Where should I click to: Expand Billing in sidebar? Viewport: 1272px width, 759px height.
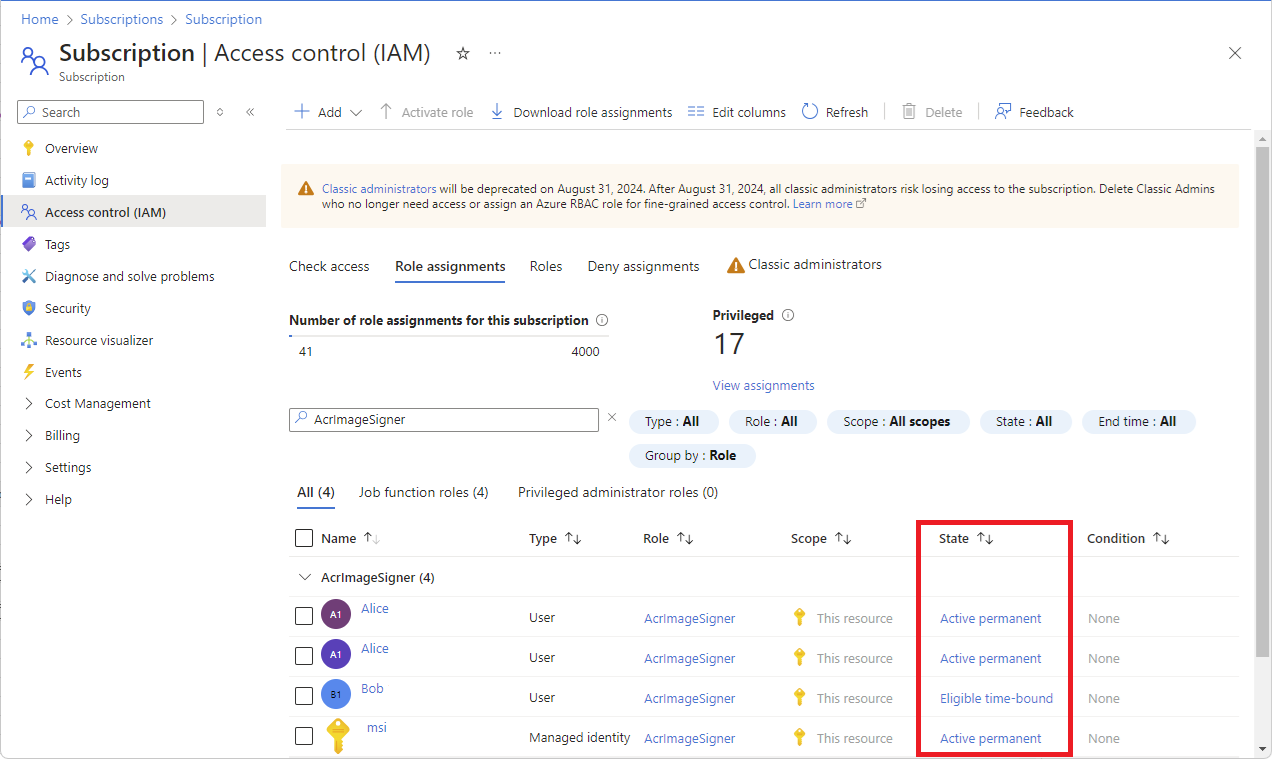tap(29, 435)
